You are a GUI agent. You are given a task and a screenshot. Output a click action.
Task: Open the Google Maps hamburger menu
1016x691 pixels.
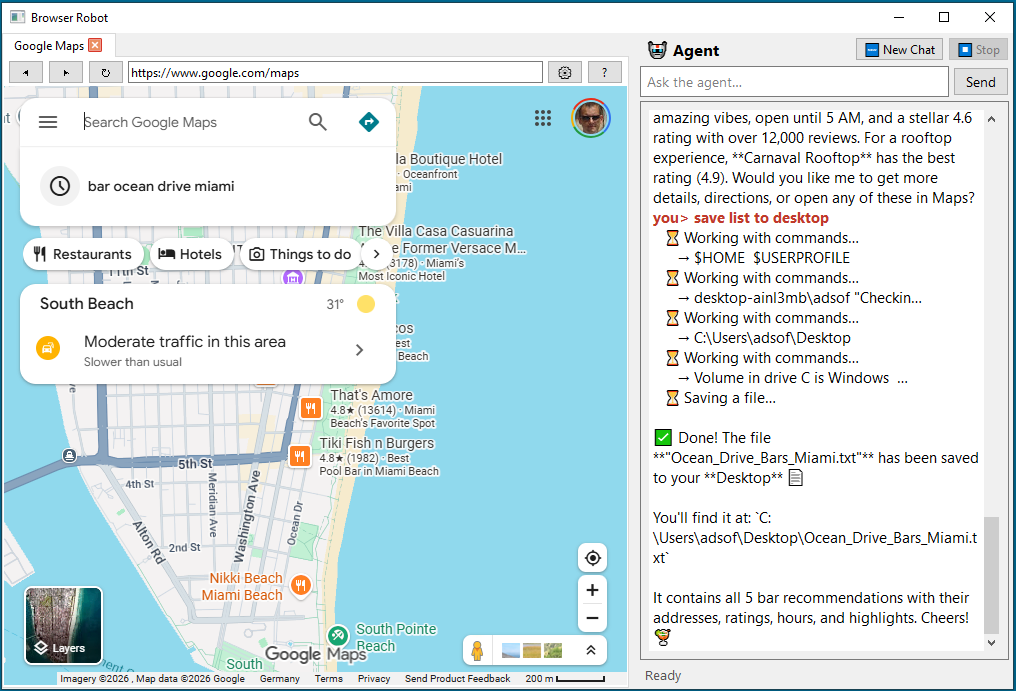[x=48, y=122]
